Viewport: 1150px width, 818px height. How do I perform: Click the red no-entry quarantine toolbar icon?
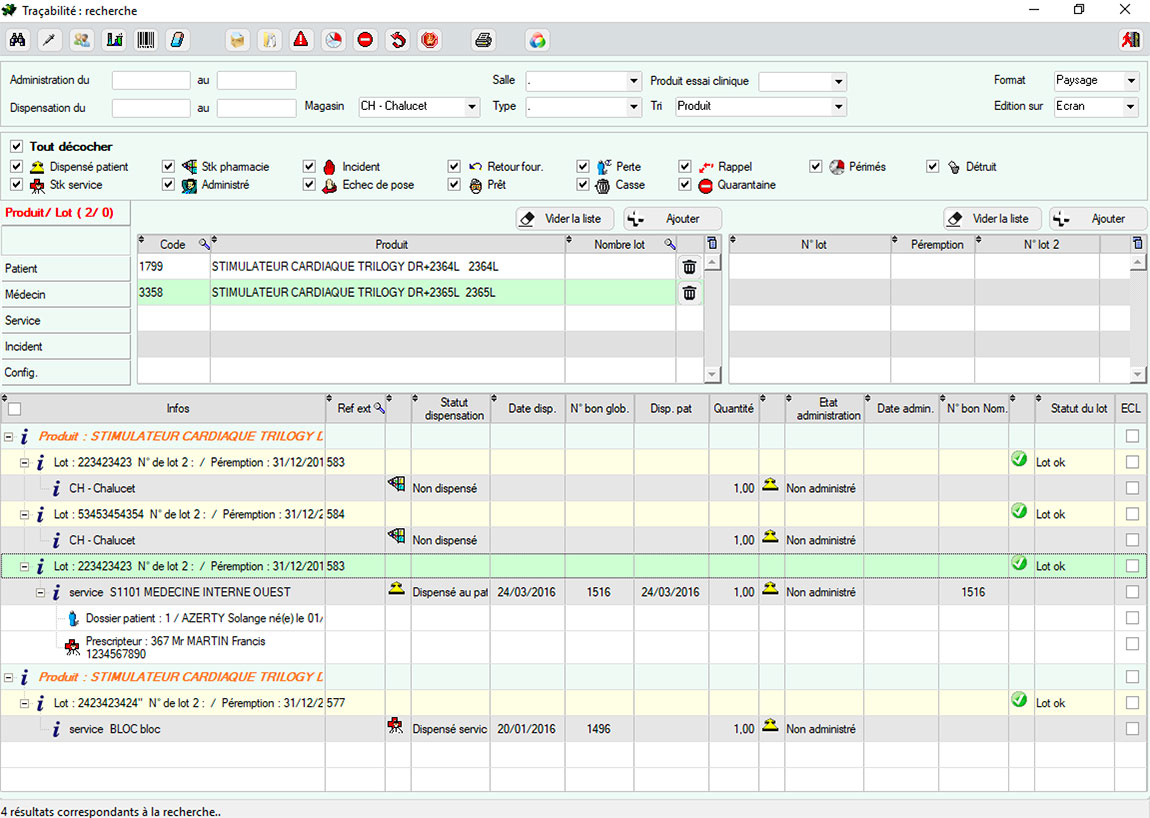tap(365, 40)
